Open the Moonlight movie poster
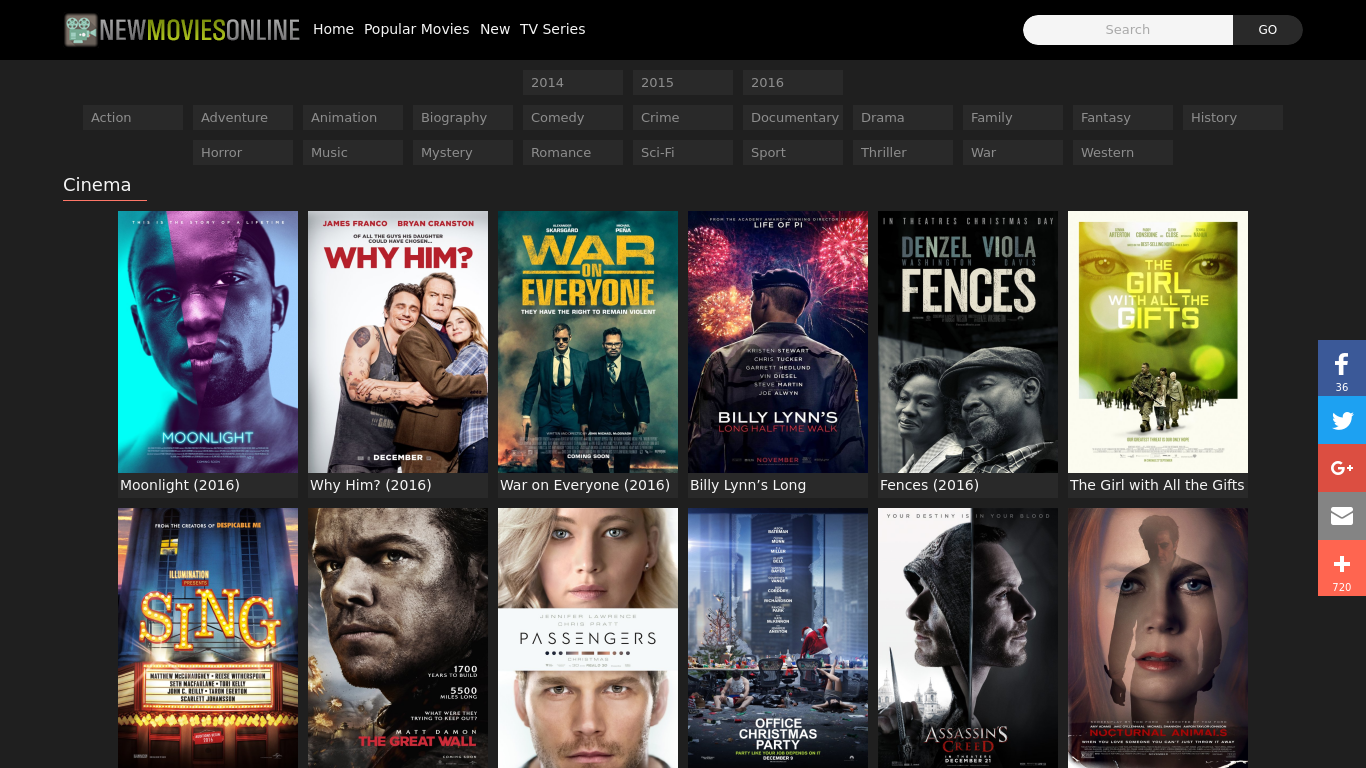This screenshot has width=1366, height=768. (x=208, y=342)
